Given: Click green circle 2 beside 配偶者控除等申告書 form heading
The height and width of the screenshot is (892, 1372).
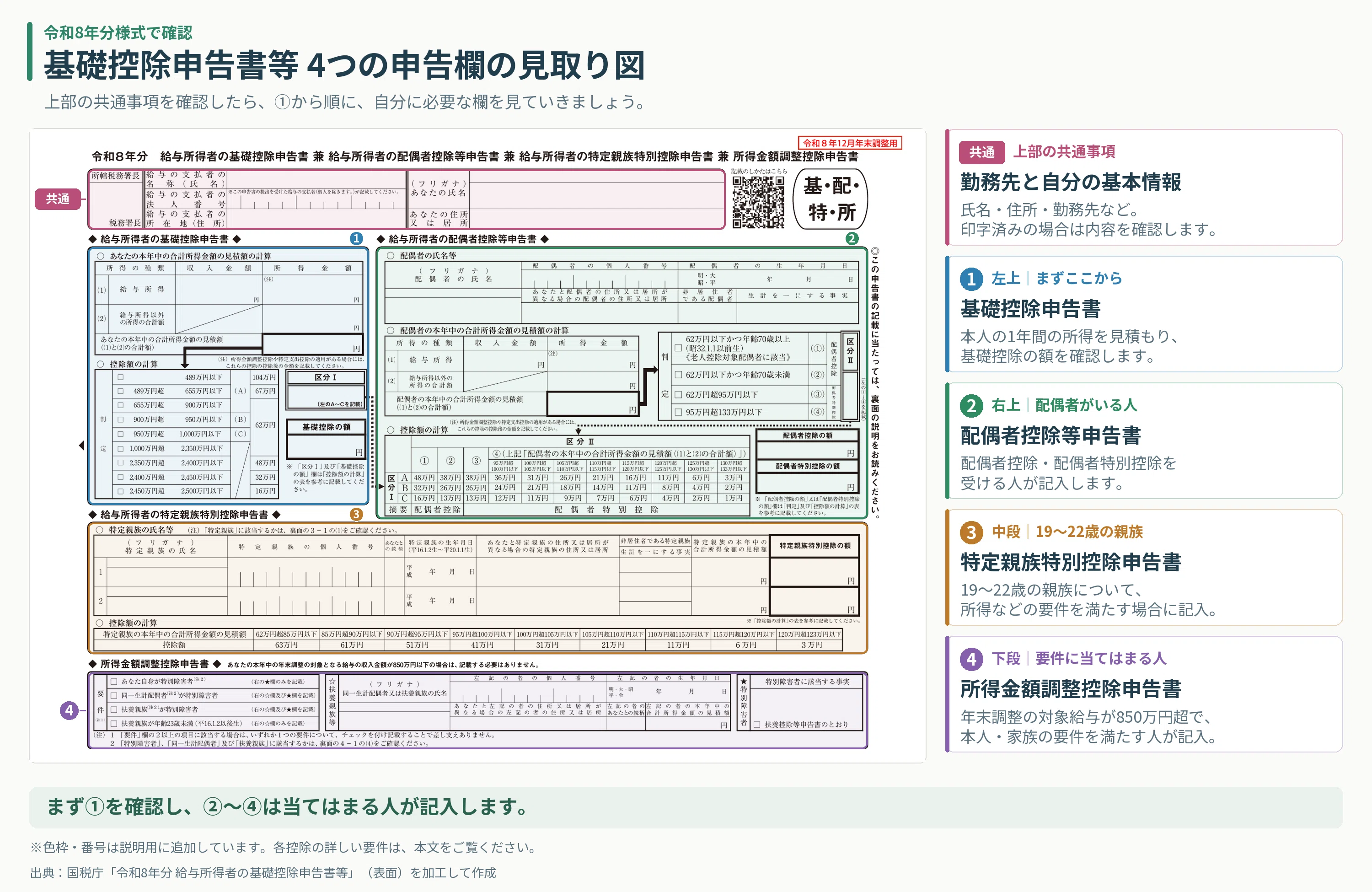Looking at the screenshot, I should click(852, 239).
